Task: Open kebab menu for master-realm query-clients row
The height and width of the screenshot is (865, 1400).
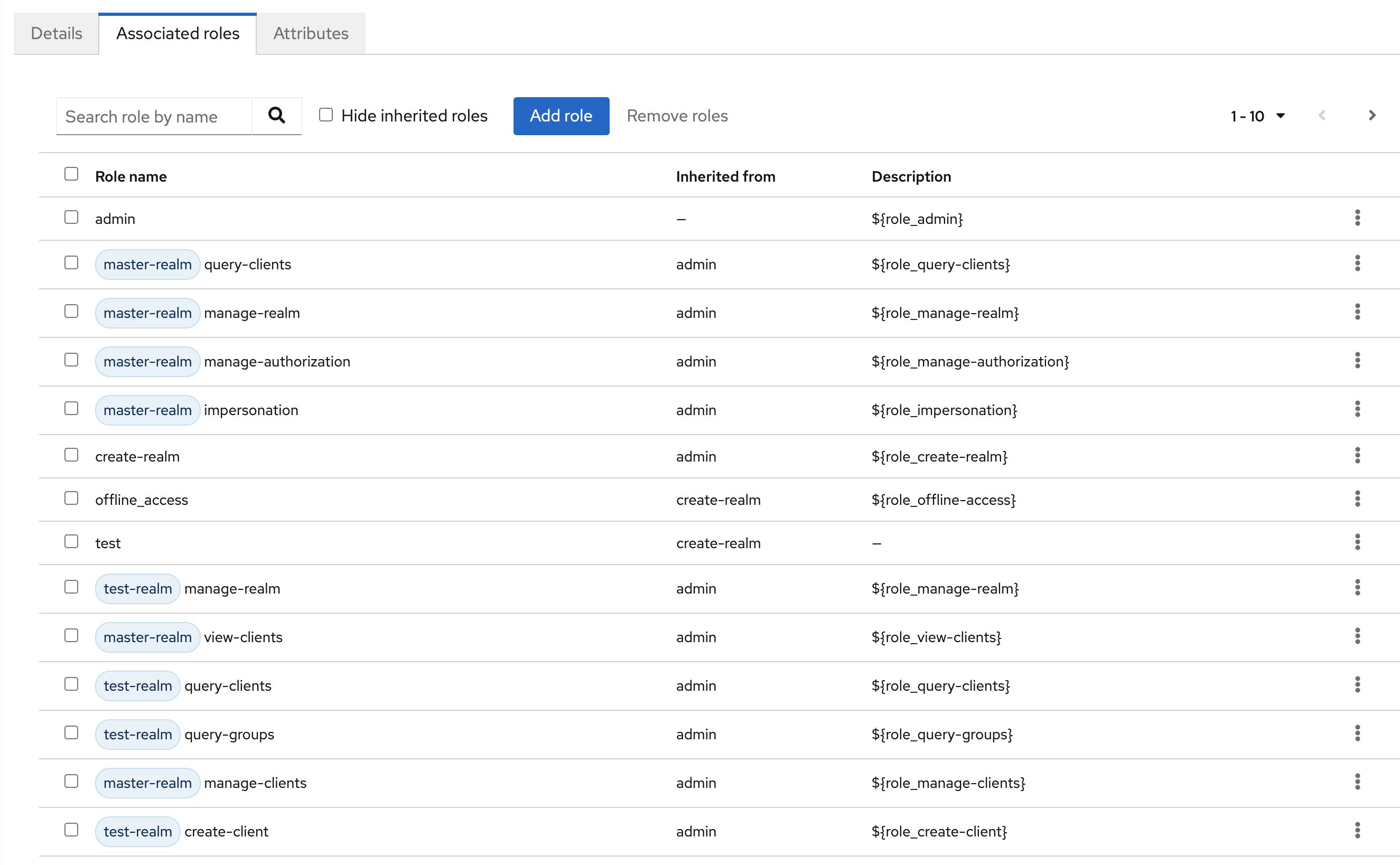Action: pos(1357,264)
